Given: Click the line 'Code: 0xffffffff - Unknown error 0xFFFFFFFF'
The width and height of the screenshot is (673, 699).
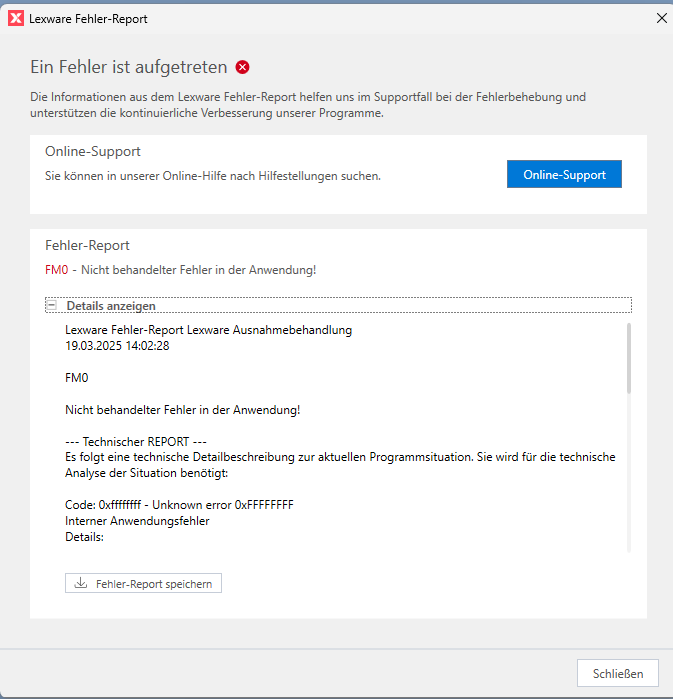Looking at the screenshot, I should point(179,505).
